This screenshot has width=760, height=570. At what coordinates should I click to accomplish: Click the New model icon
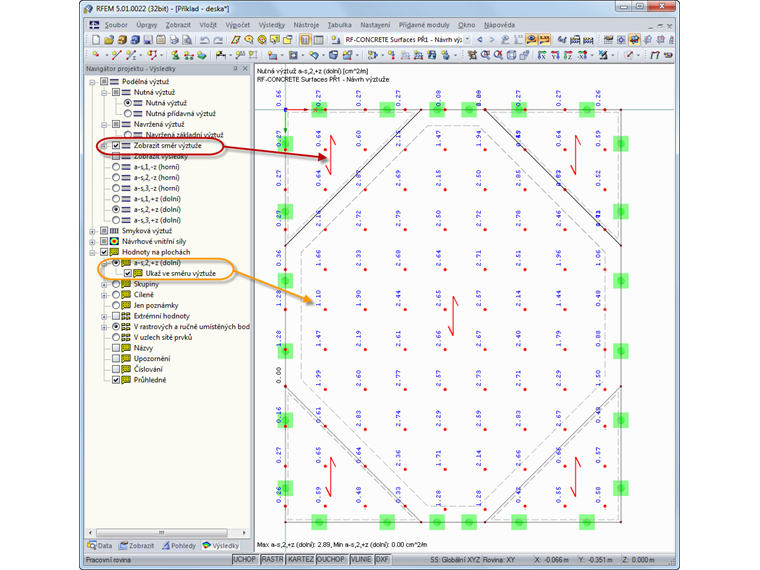96,40
